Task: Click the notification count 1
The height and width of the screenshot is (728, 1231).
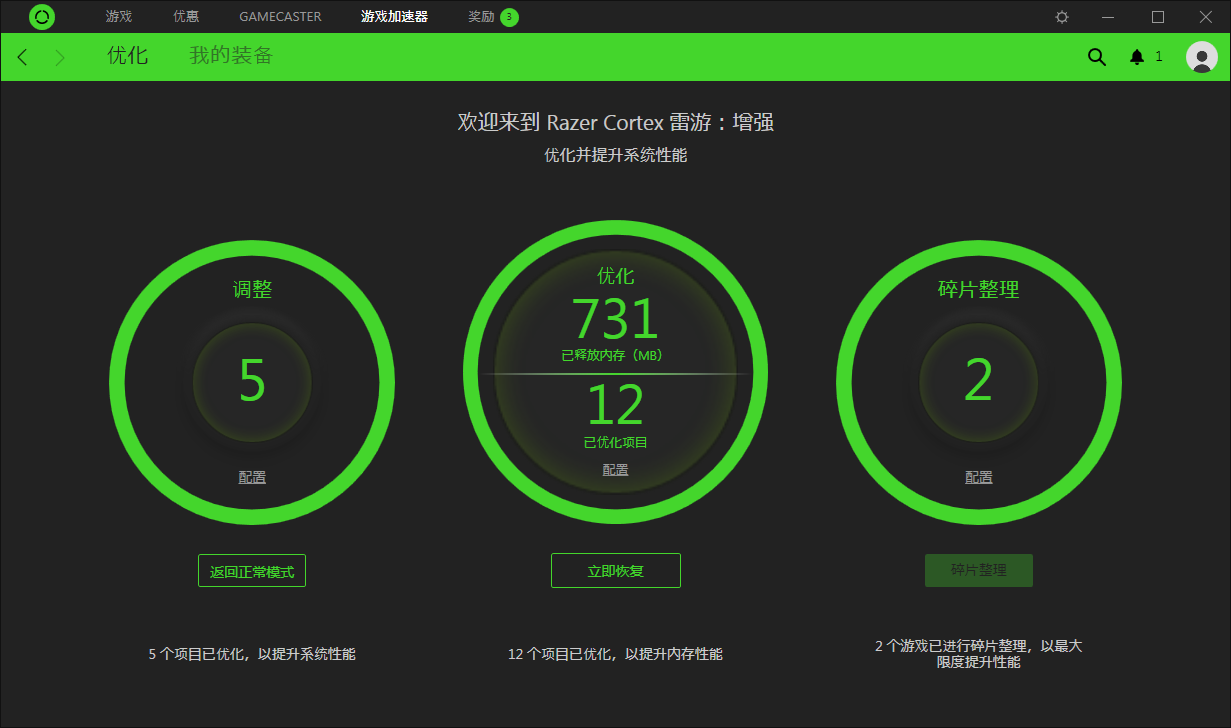Action: (x=1159, y=57)
